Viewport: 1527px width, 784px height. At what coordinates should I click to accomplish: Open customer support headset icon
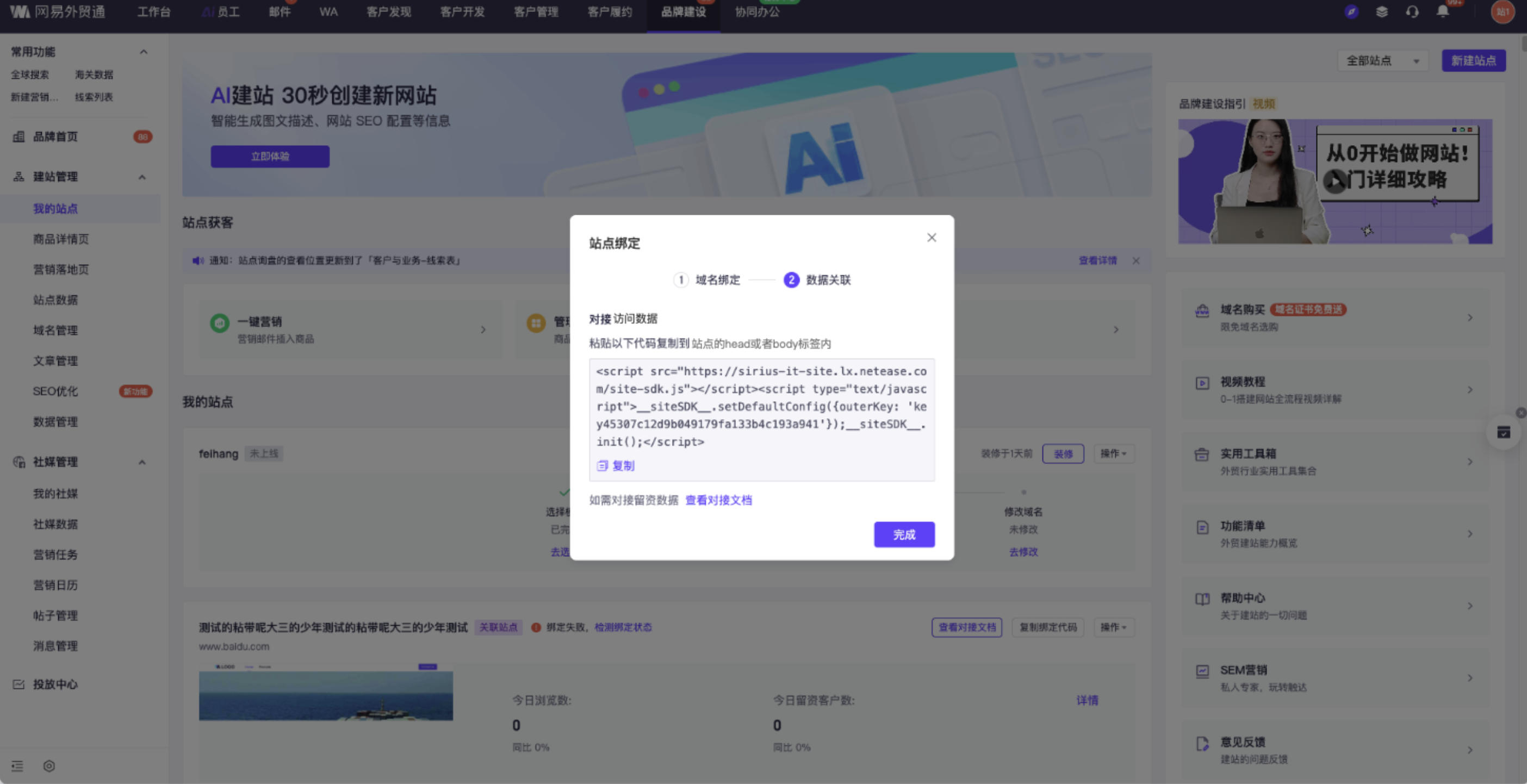point(1412,12)
